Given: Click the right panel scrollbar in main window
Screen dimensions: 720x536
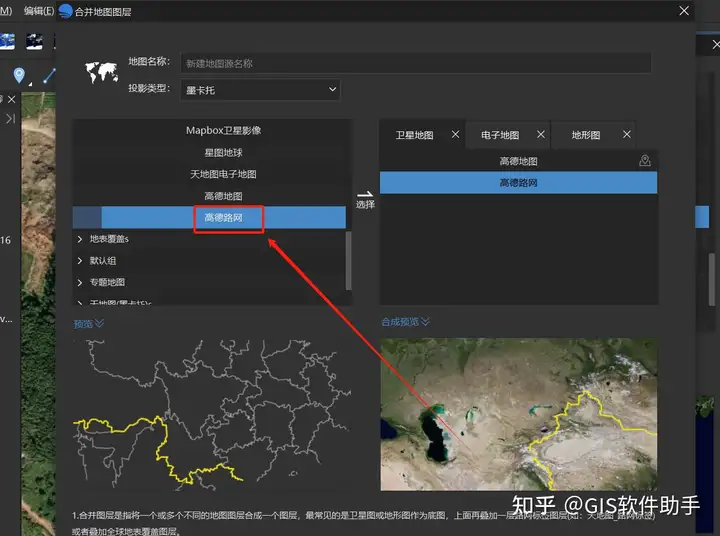Looking at the screenshot, I should 712,279.
